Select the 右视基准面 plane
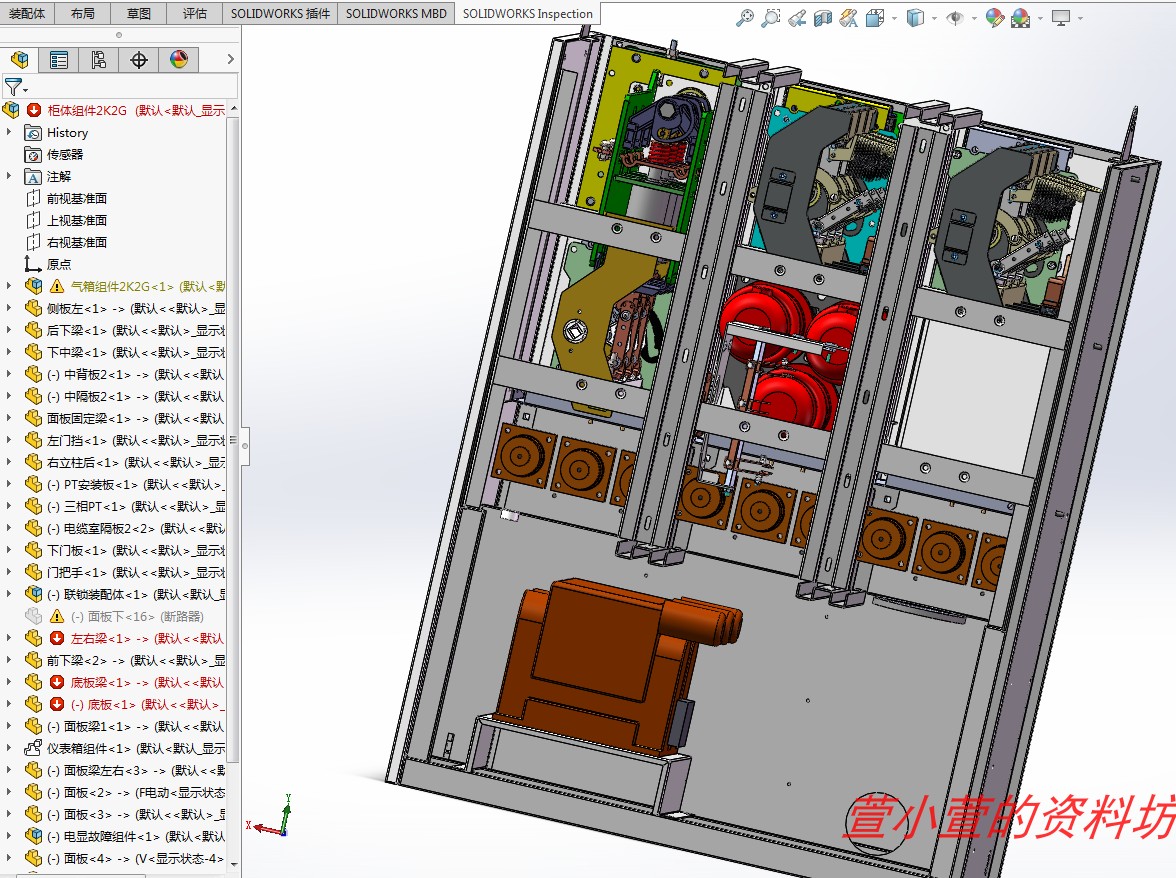The width and height of the screenshot is (1176, 878). tap(76, 242)
